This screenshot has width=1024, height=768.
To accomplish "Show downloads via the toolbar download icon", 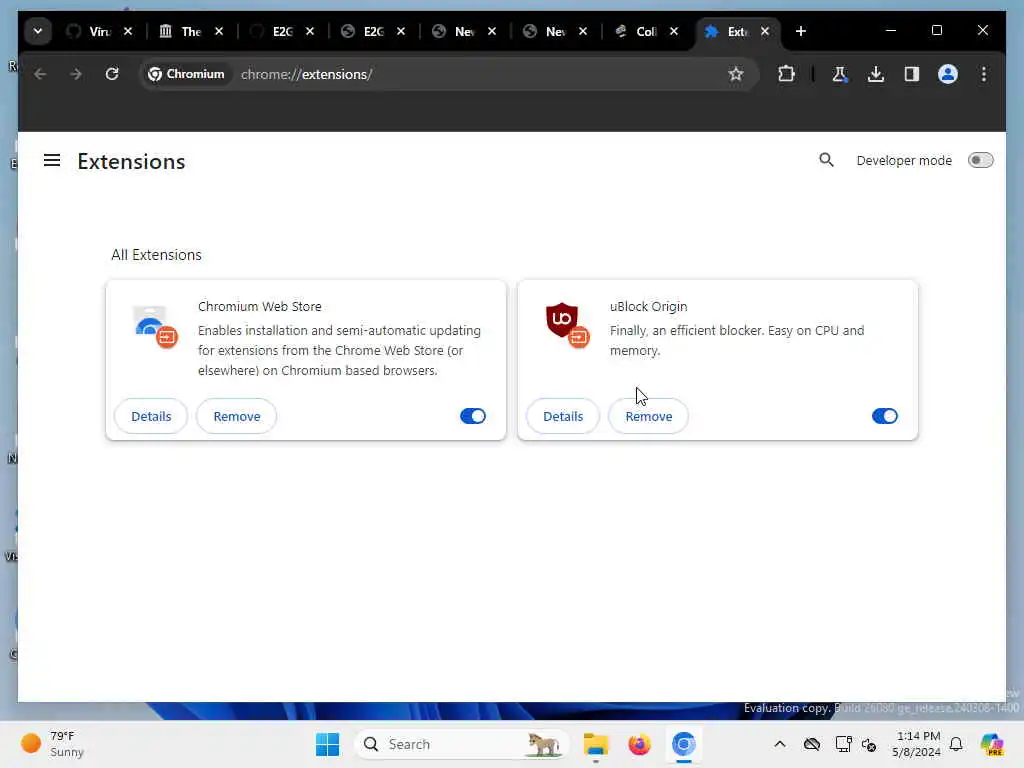I will (876, 74).
